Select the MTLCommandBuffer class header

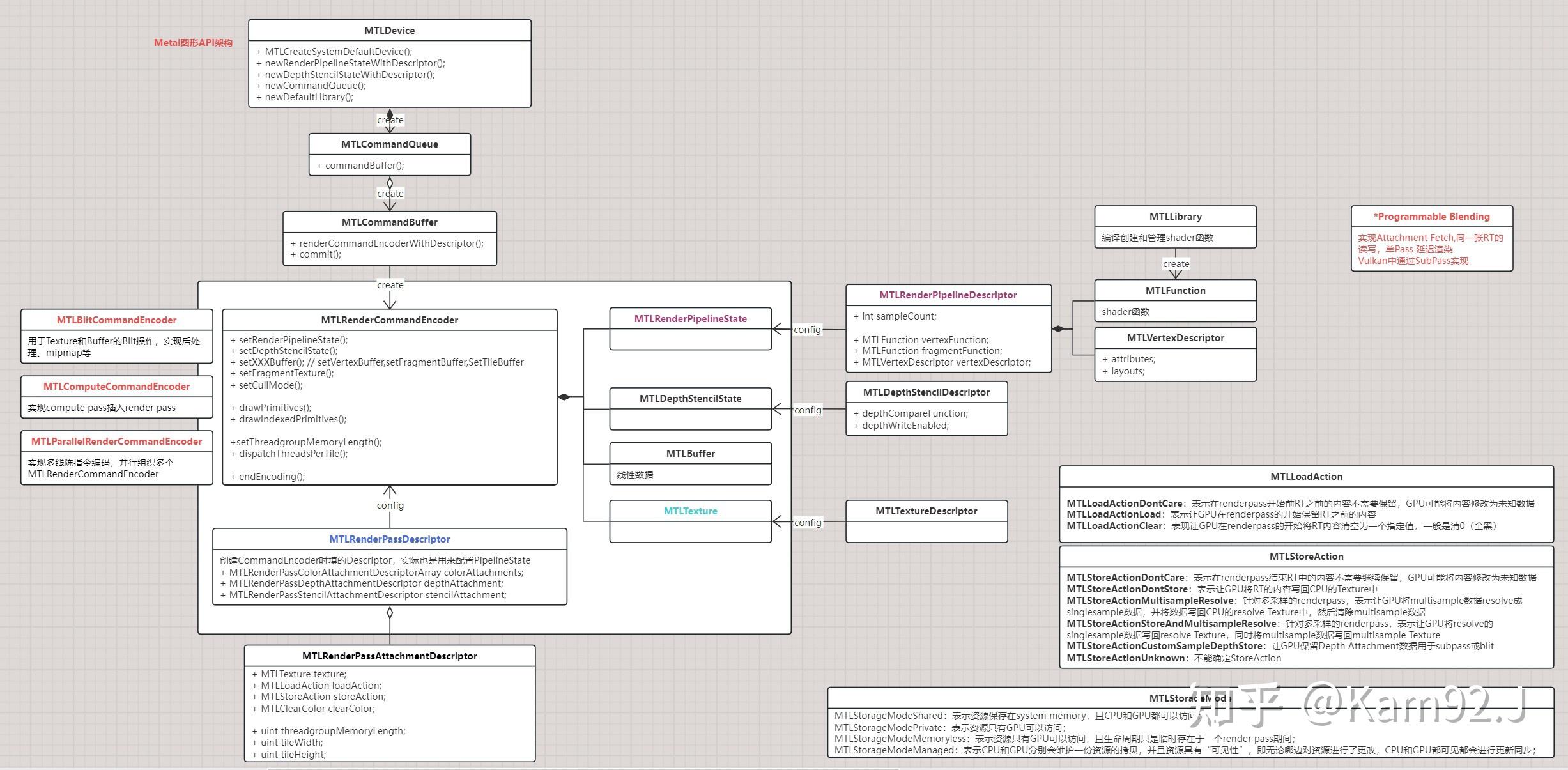[389, 222]
